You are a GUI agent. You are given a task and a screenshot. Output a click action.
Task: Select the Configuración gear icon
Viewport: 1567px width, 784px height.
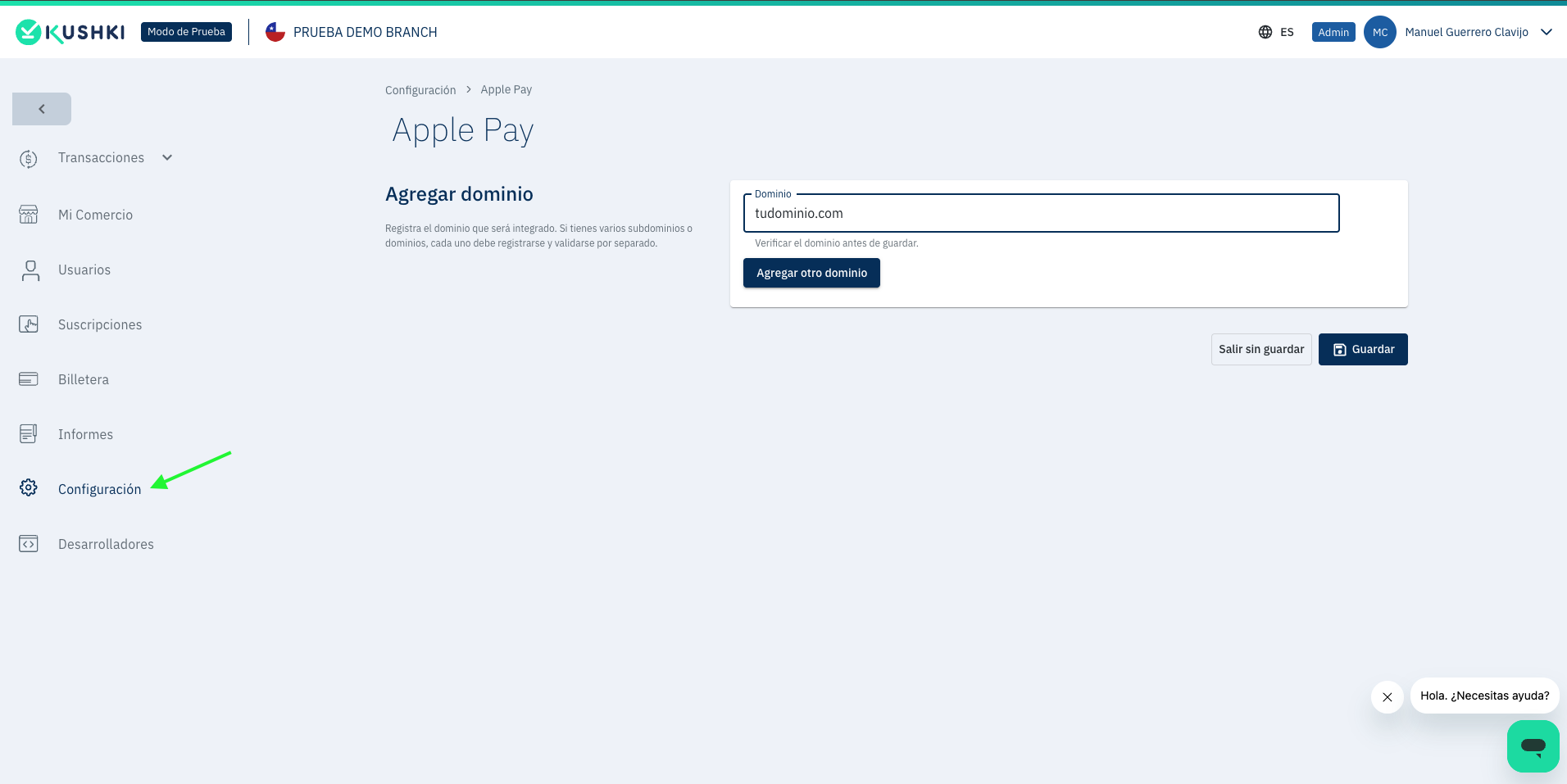28,487
